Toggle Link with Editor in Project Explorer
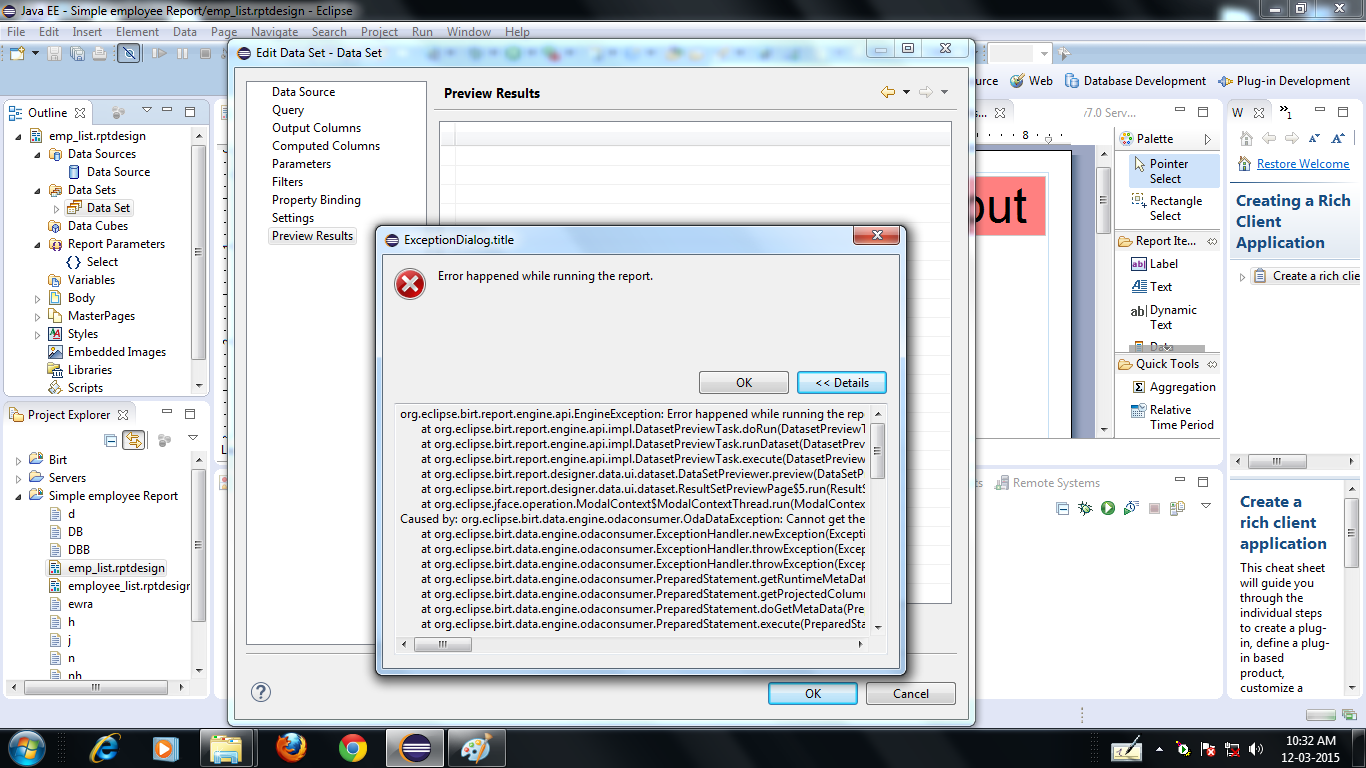1366x768 pixels. coord(133,440)
